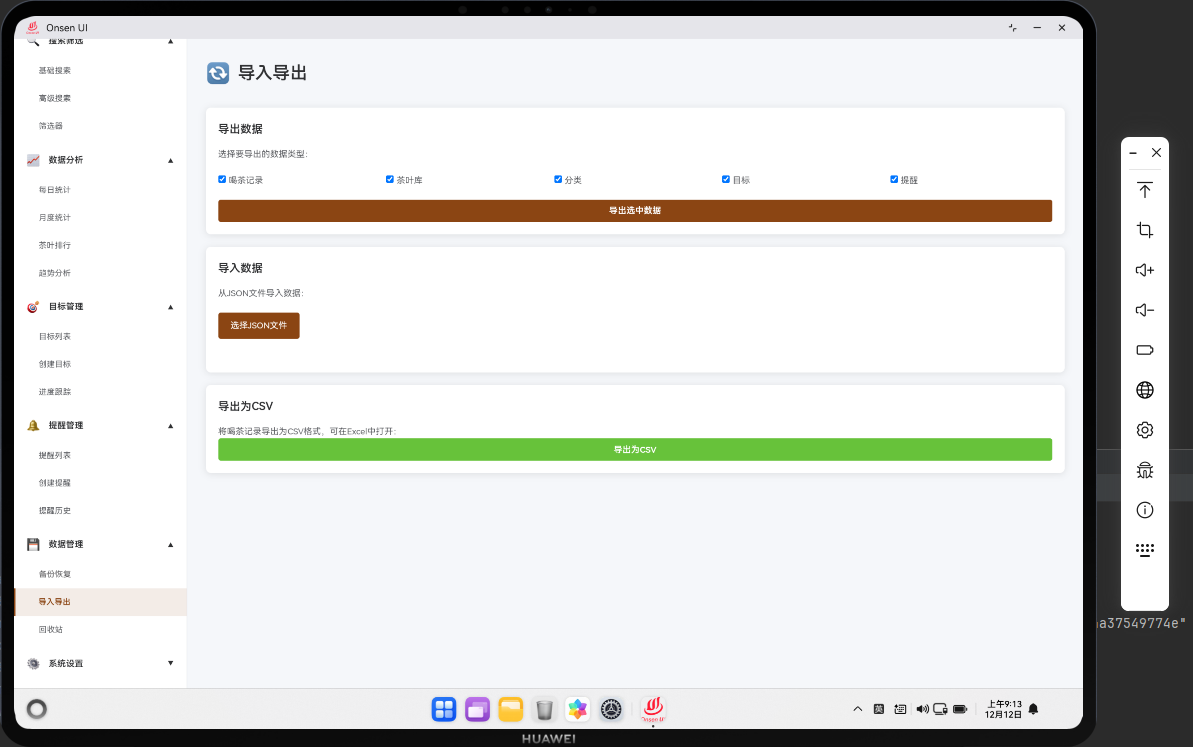Disable the 茶叶库 data type checkbox
This screenshot has width=1193, height=747.
click(x=390, y=179)
